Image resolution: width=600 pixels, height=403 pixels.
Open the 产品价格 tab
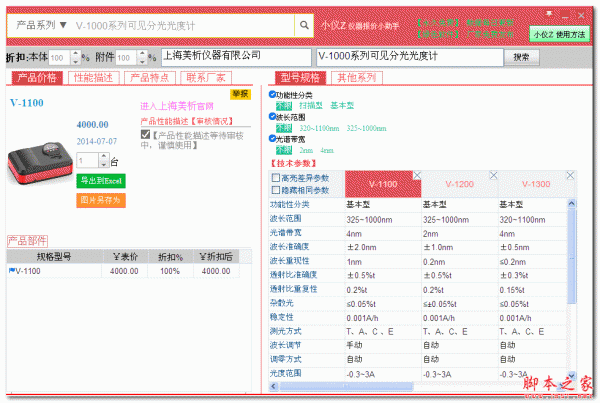[37, 78]
